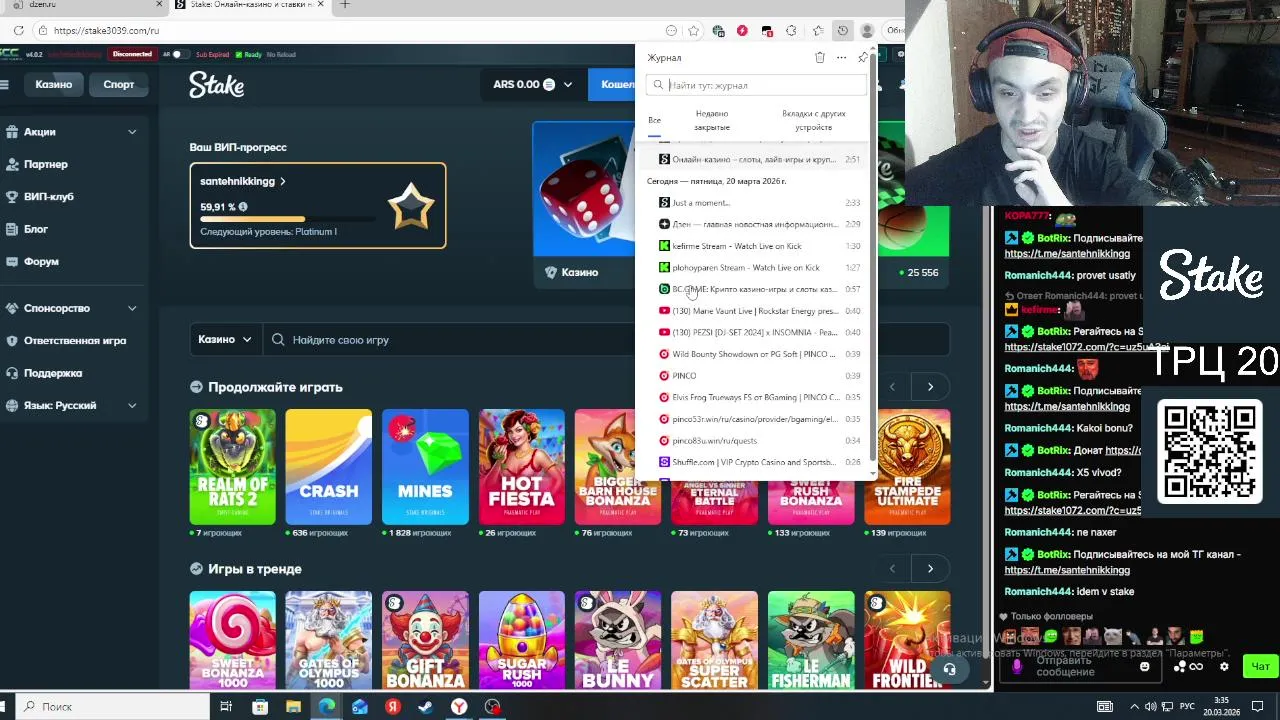Click the browser address bar URL
Screen dimensions: 1280x720
pyautogui.click(x=106, y=31)
